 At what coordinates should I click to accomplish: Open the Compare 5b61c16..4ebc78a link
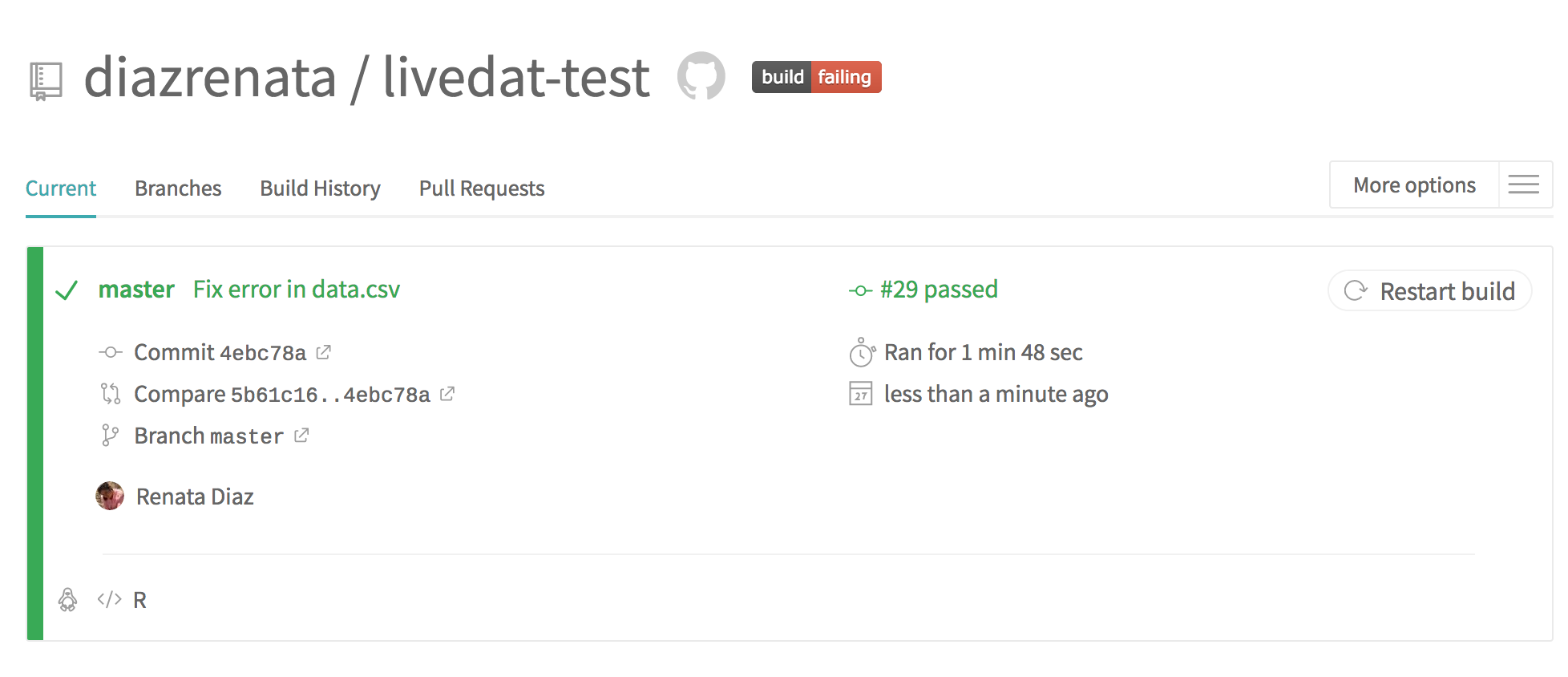coord(282,395)
